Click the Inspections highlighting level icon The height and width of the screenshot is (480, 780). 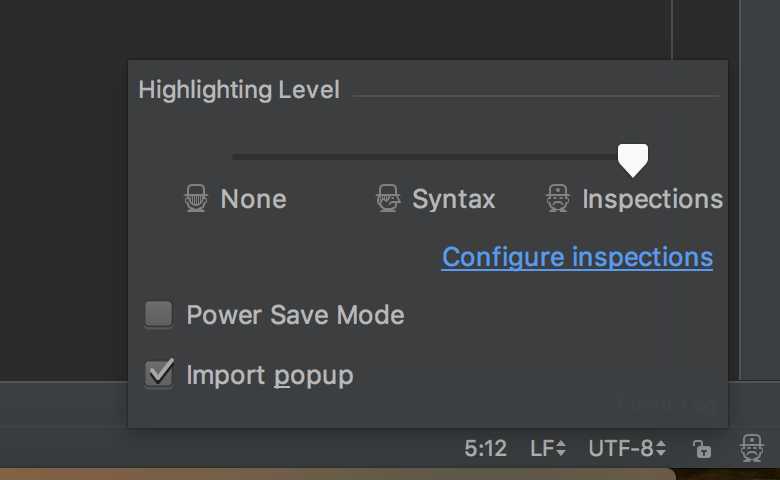tap(558, 198)
